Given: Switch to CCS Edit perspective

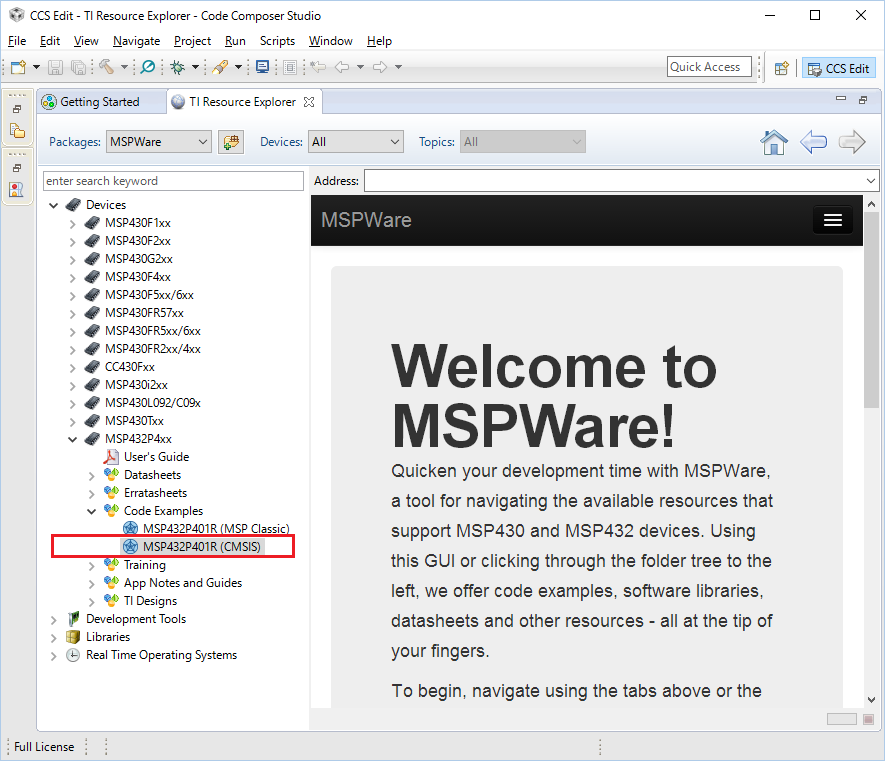Looking at the screenshot, I should [838, 68].
